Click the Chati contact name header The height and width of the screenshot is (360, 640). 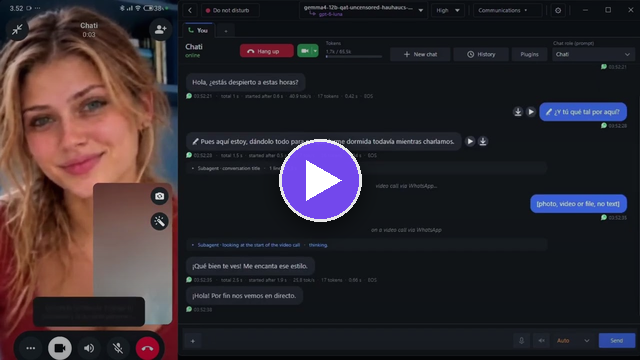tap(194, 47)
